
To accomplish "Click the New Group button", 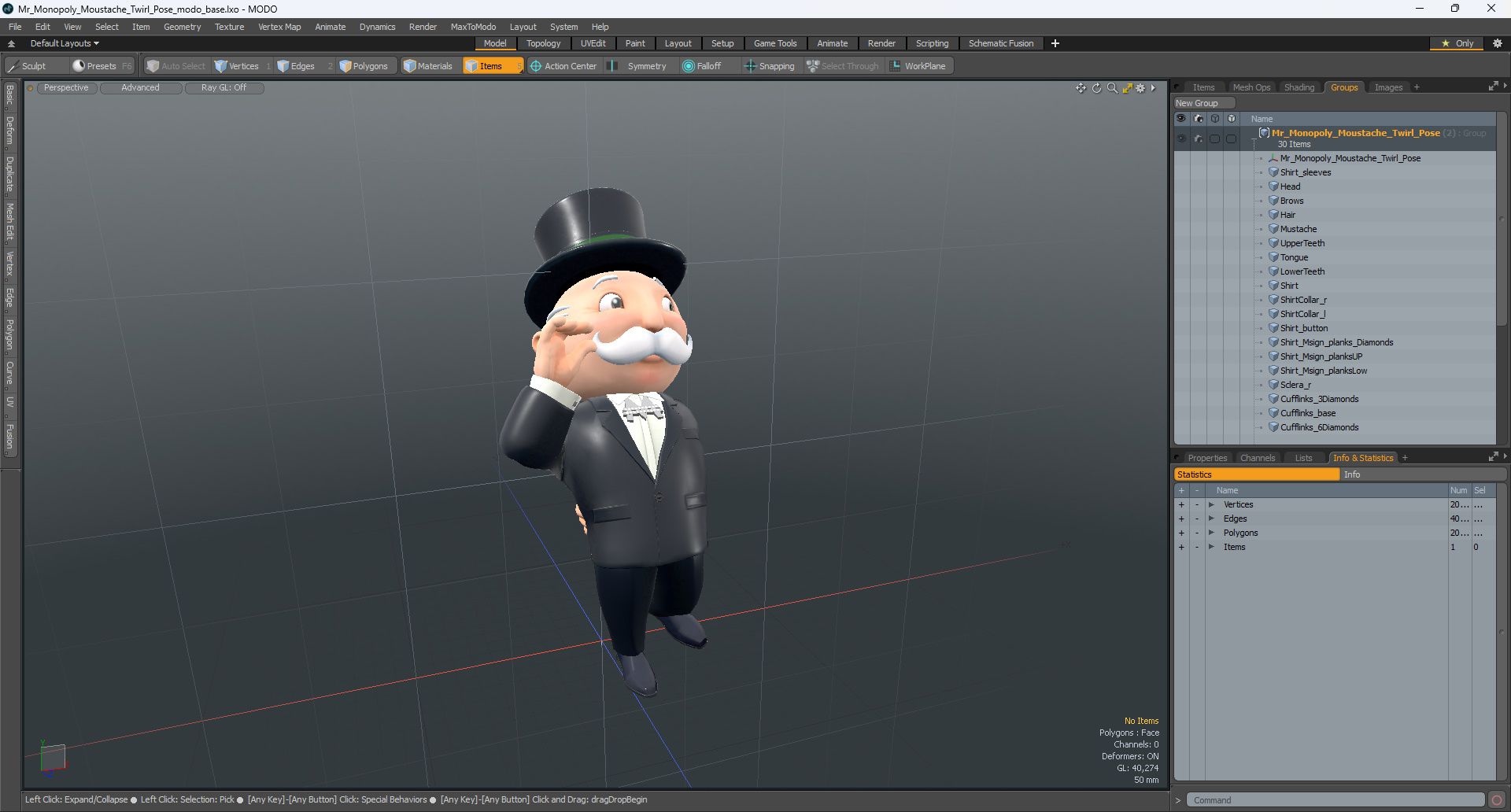I will point(1204,103).
